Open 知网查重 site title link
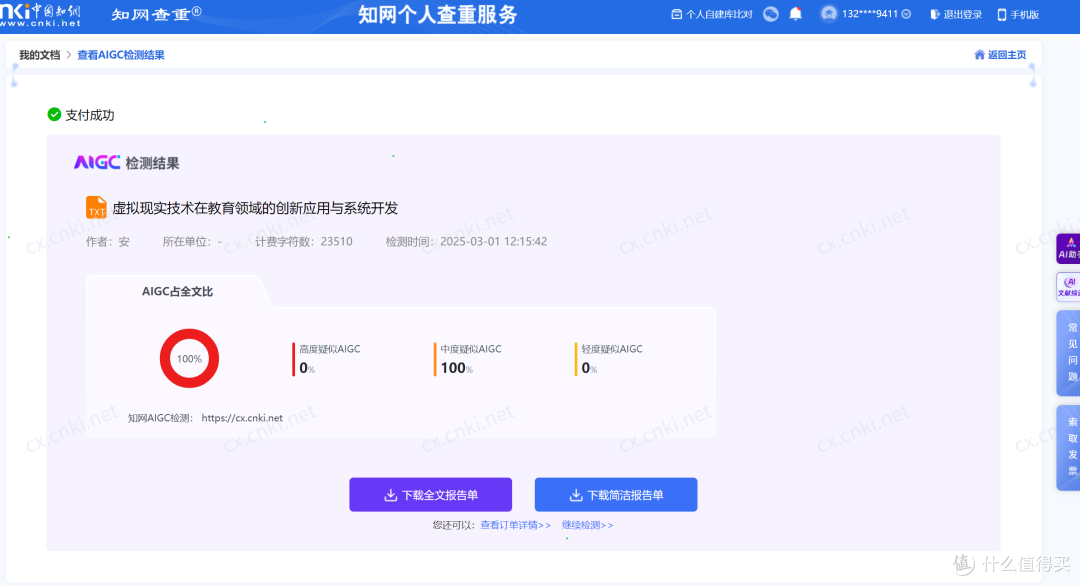Image resolution: width=1080 pixels, height=586 pixels. (x=156, y=14)
